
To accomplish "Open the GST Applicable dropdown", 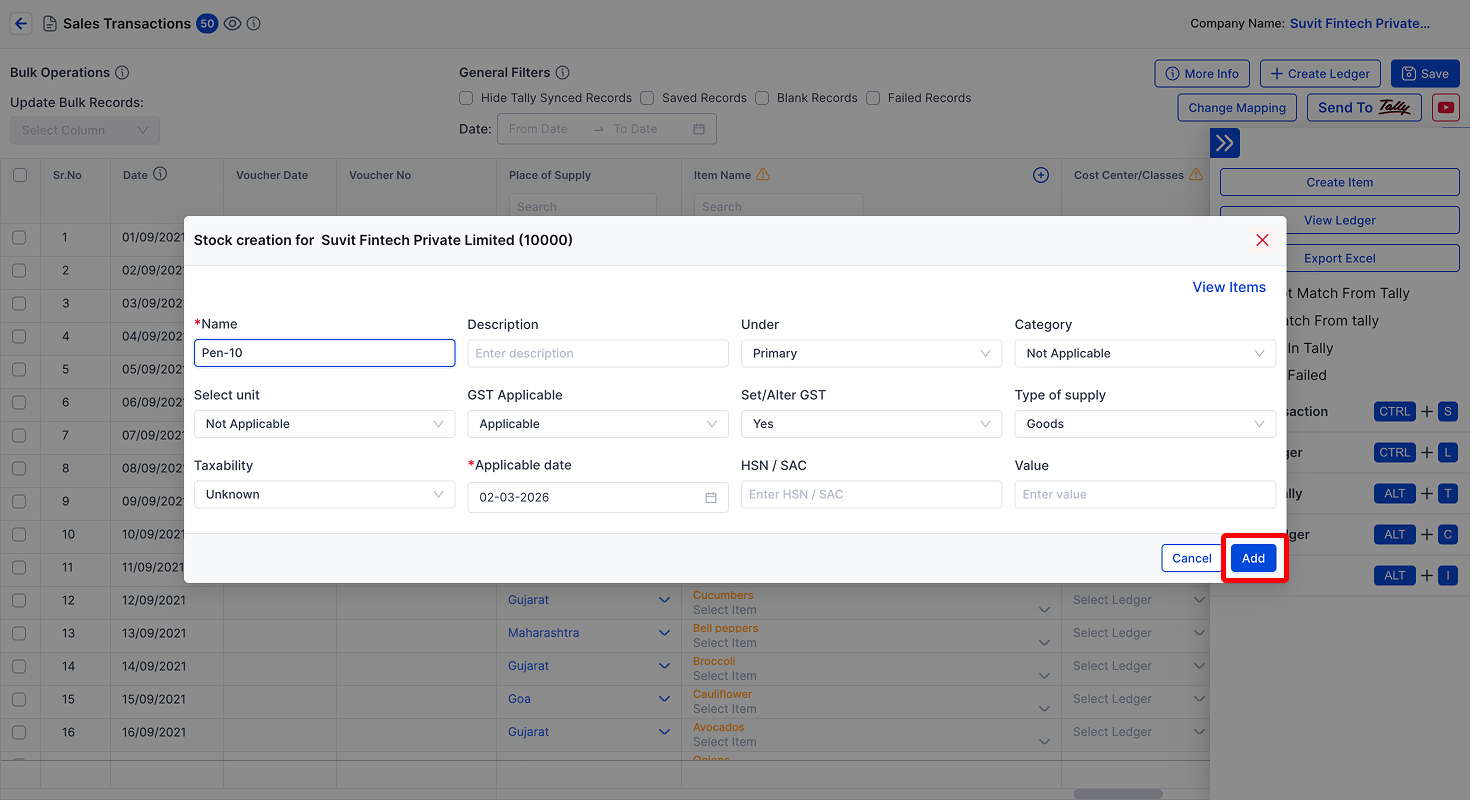I will (x=598, y=424).
